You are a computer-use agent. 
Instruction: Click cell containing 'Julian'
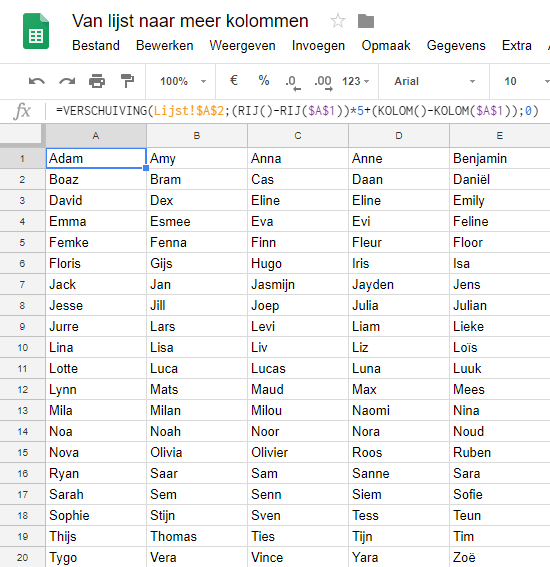coord(500,305)
